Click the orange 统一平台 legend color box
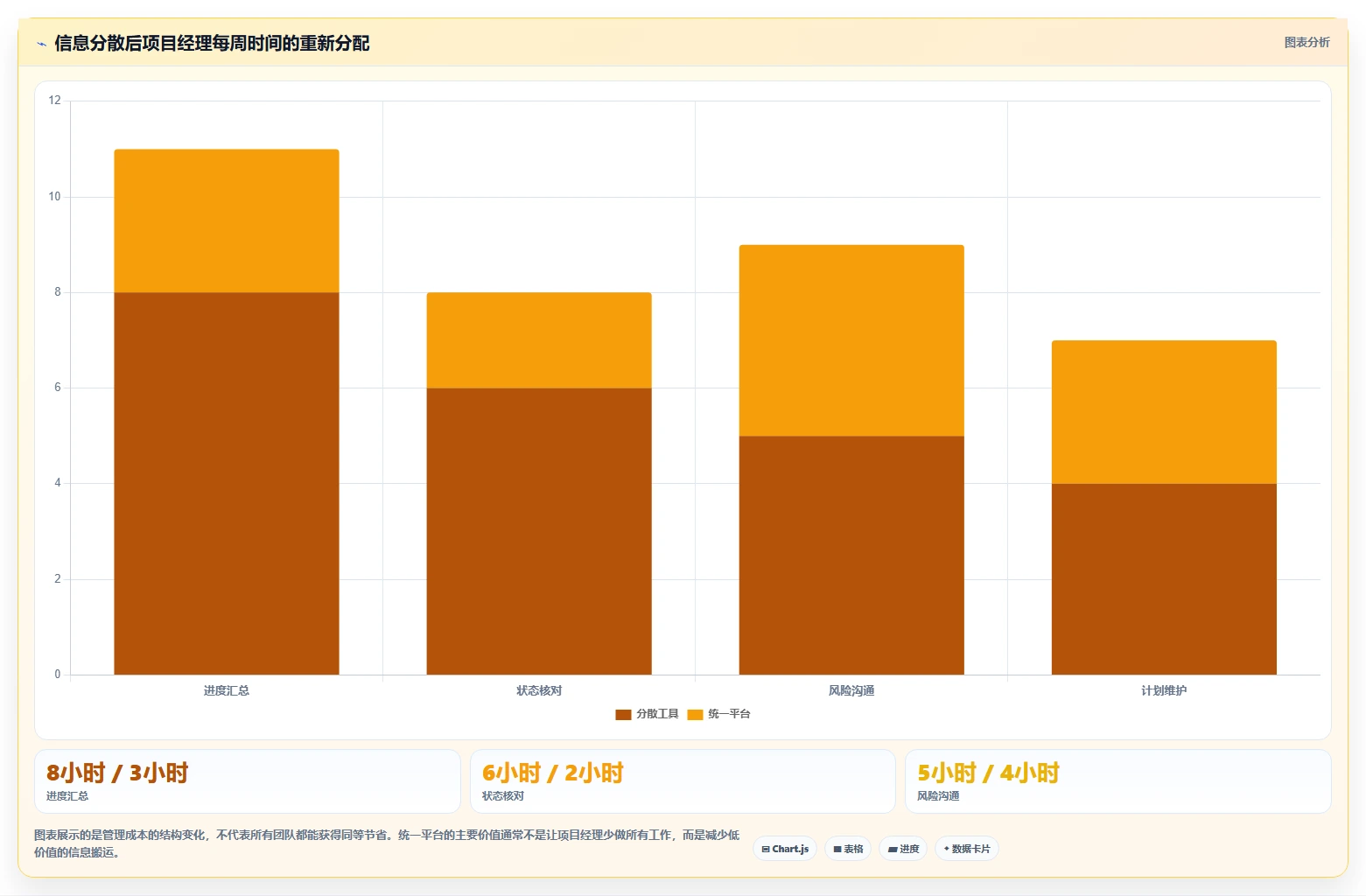 tap(695, 714)
